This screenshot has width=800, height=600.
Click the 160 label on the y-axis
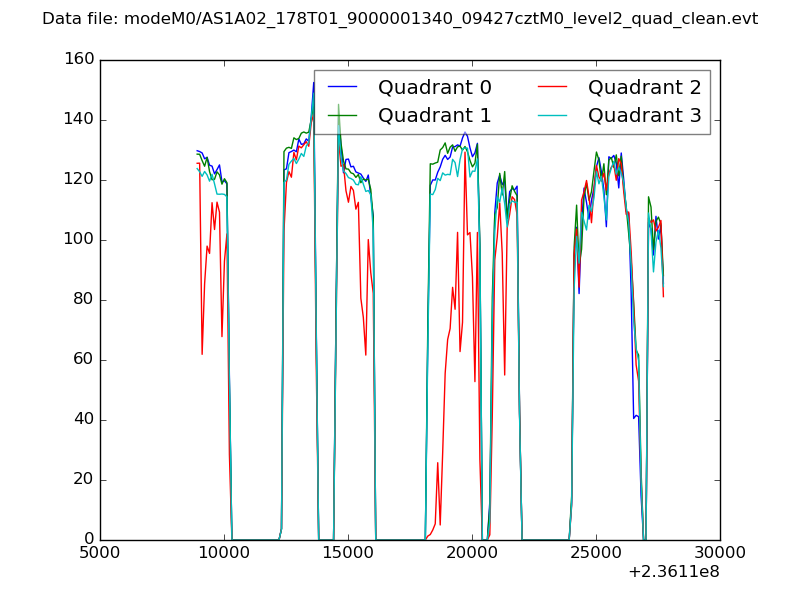coord(77,60)
